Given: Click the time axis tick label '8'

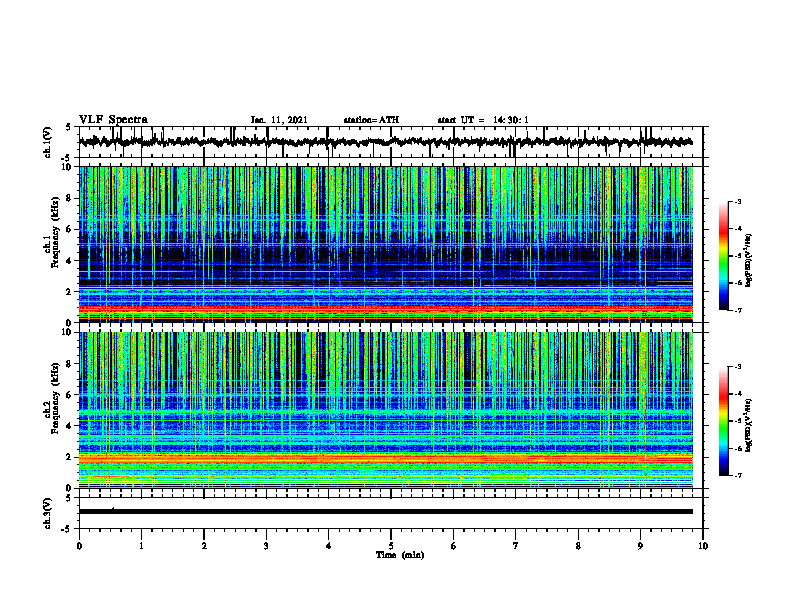Looking at the screenshot, I should pos(578,546).
